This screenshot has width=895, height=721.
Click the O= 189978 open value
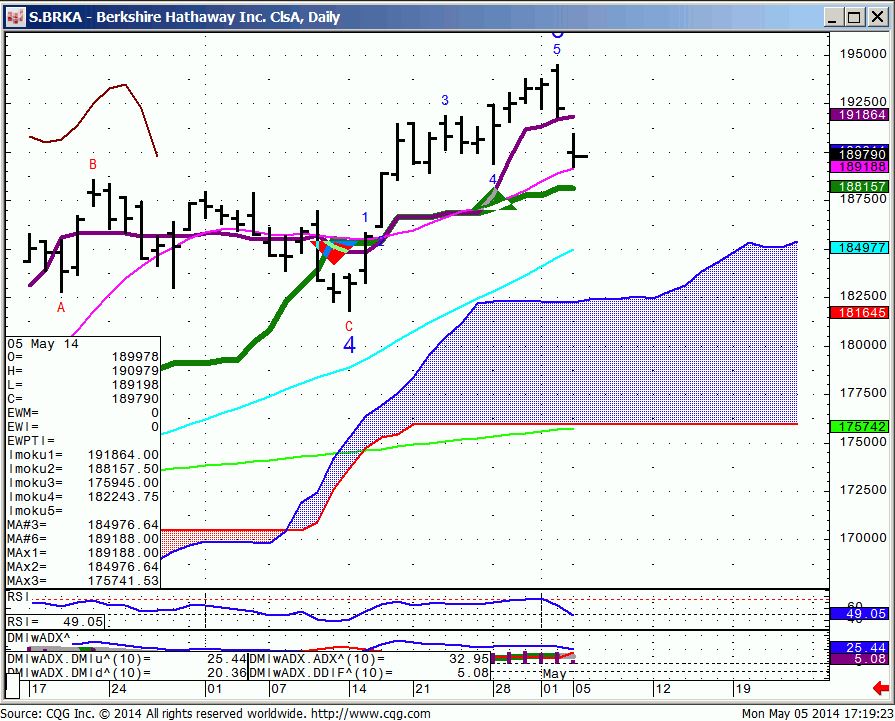click(x=83, y=357)
